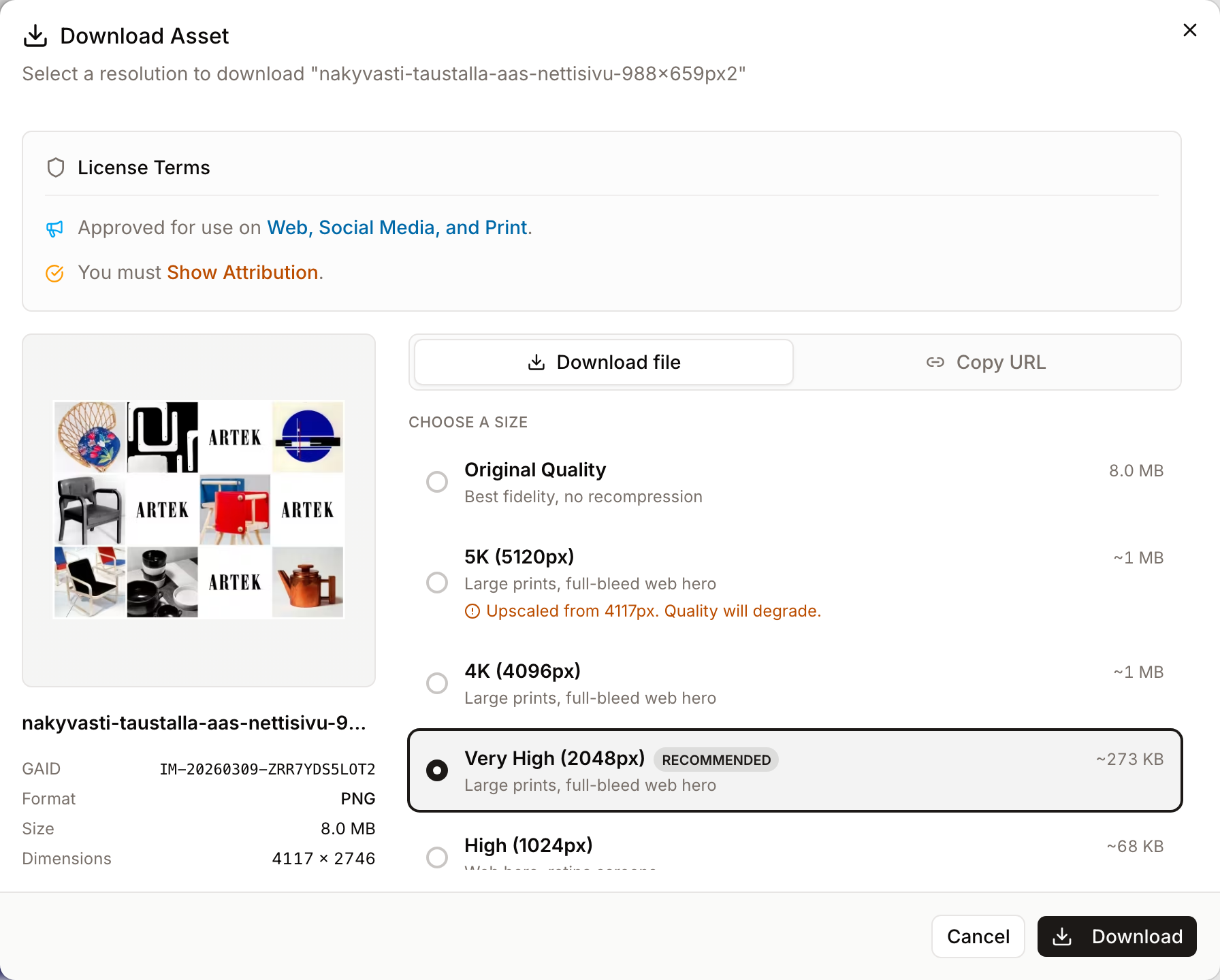
Task: Click the Size value 8.0 MB
Action: [348, 829]
